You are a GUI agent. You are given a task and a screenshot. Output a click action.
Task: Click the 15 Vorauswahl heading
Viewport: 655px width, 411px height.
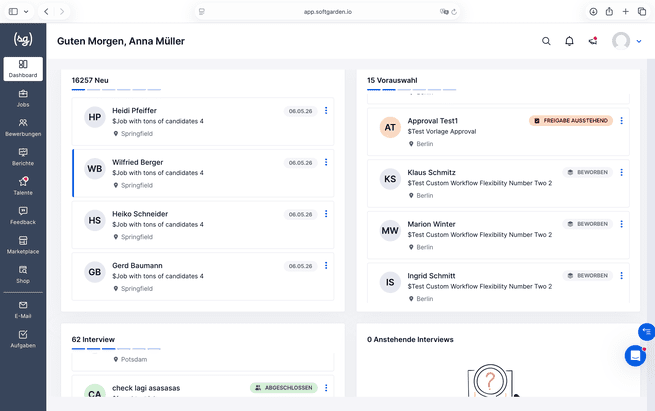pyautogui.click(x=392, y=80)
